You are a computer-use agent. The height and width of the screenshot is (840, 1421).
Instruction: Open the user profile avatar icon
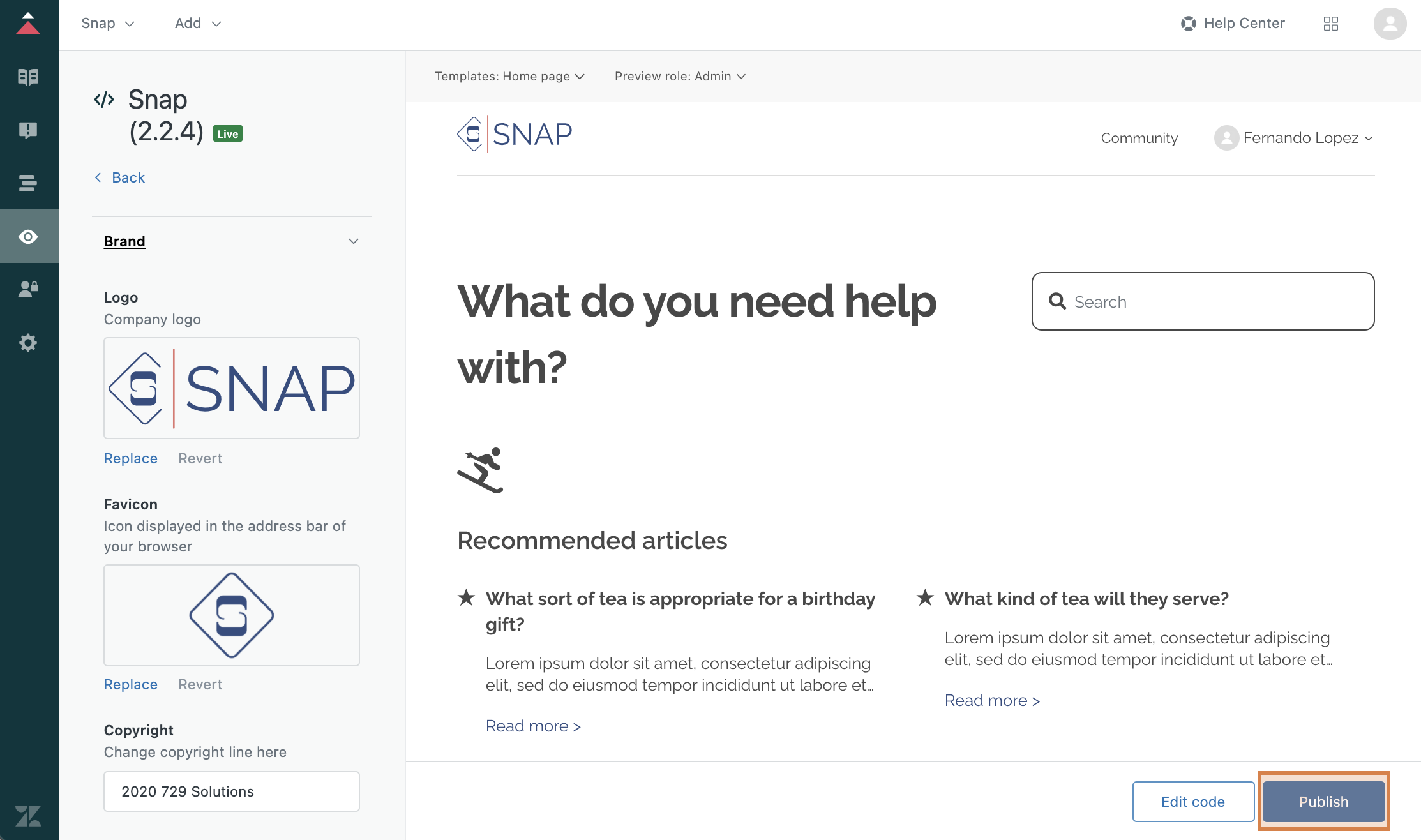pos(1390,24)
